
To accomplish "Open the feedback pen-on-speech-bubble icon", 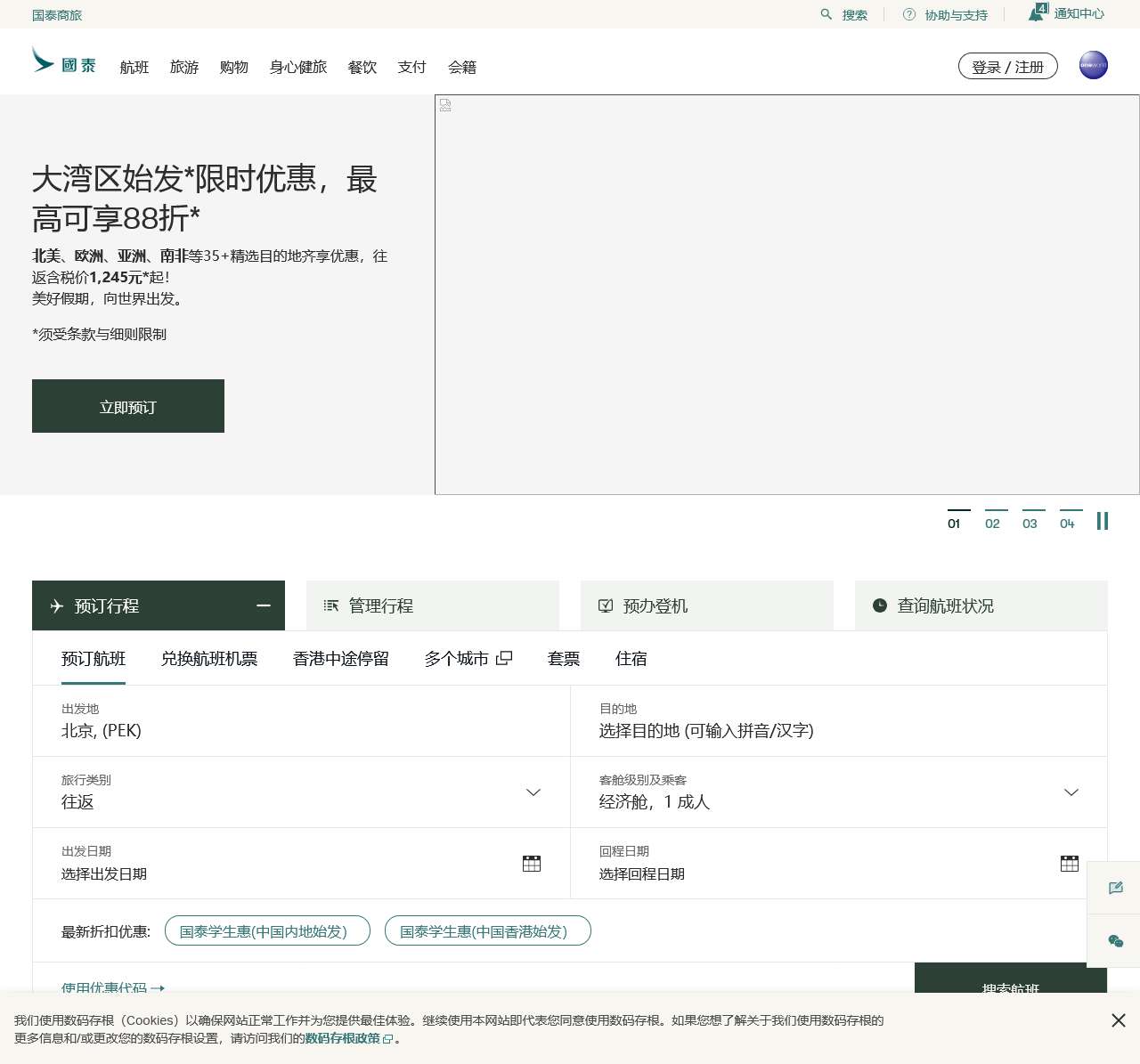I will click(x=1115, y=888).
